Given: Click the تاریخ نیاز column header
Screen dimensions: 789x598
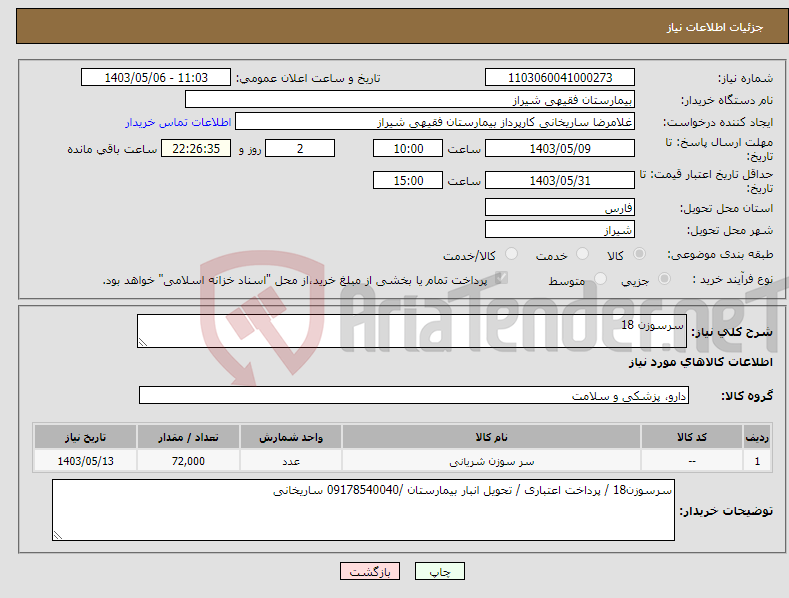Looking at the screenshot, I should tap(85, 437).
